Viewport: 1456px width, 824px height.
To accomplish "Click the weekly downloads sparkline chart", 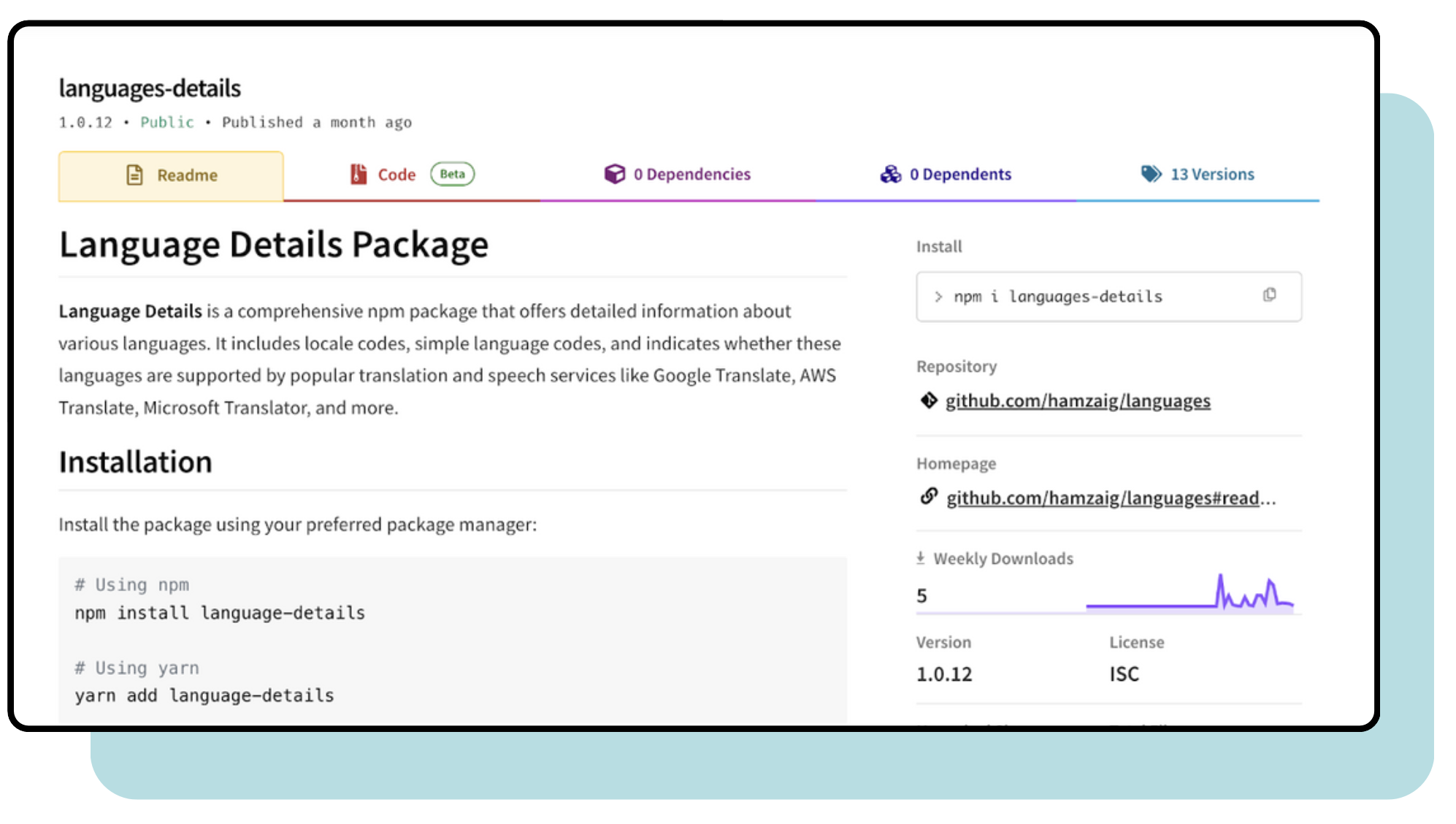I will pyautogui.click(x=1190, y=592).
